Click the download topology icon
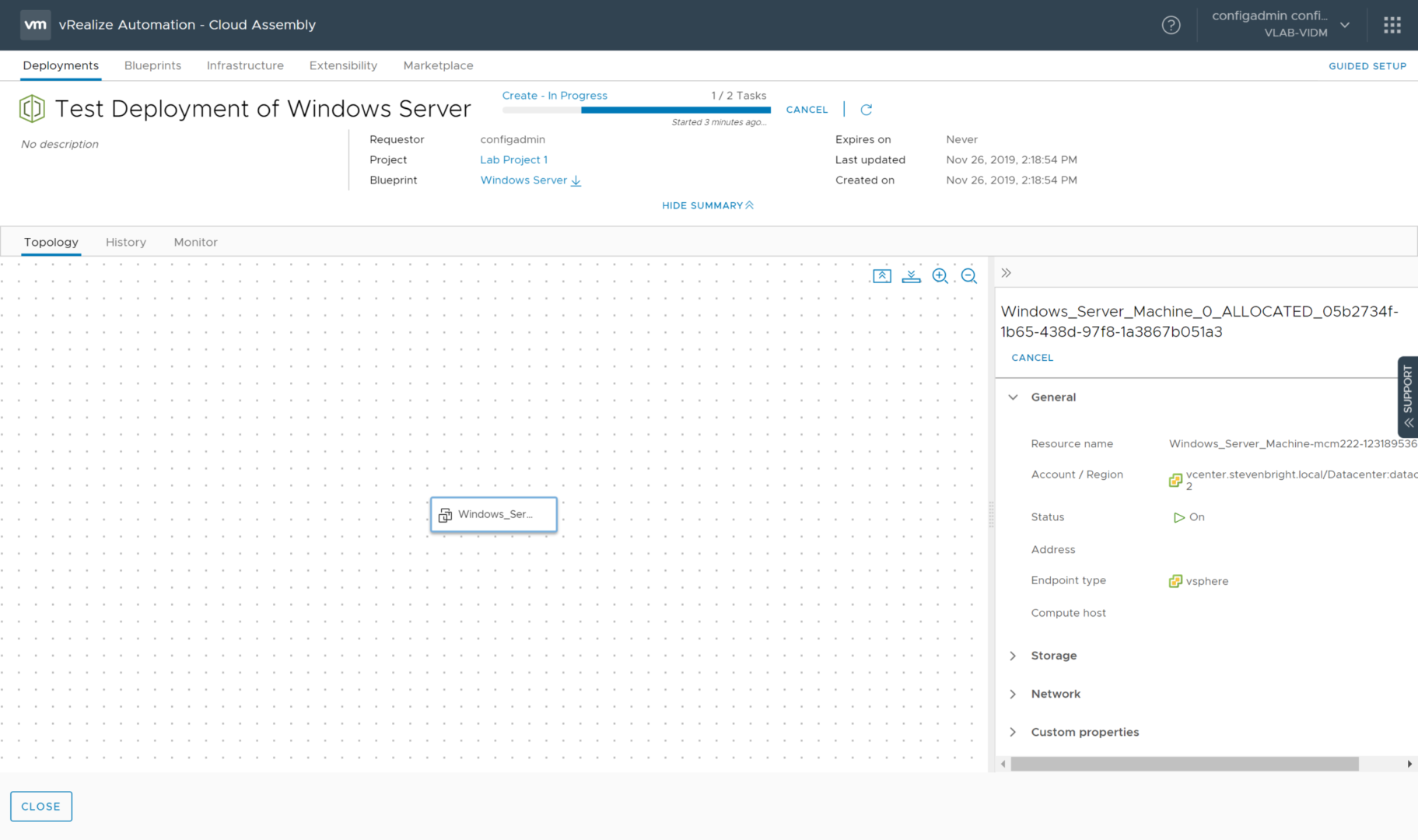Image resolution: width=1418 pixels, height=840 pixels. [911, 276]
